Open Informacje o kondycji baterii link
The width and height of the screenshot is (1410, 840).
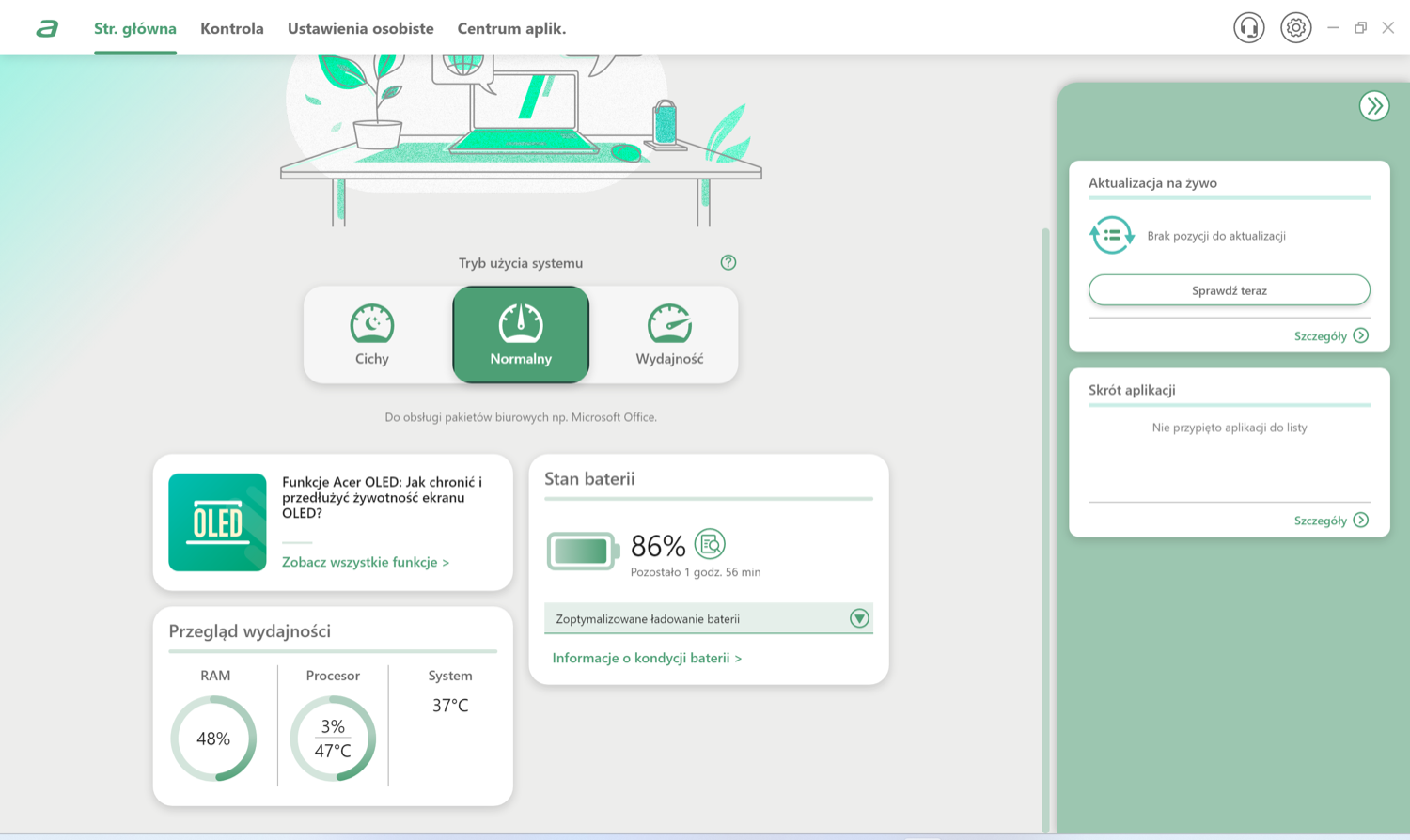(647, 658)
